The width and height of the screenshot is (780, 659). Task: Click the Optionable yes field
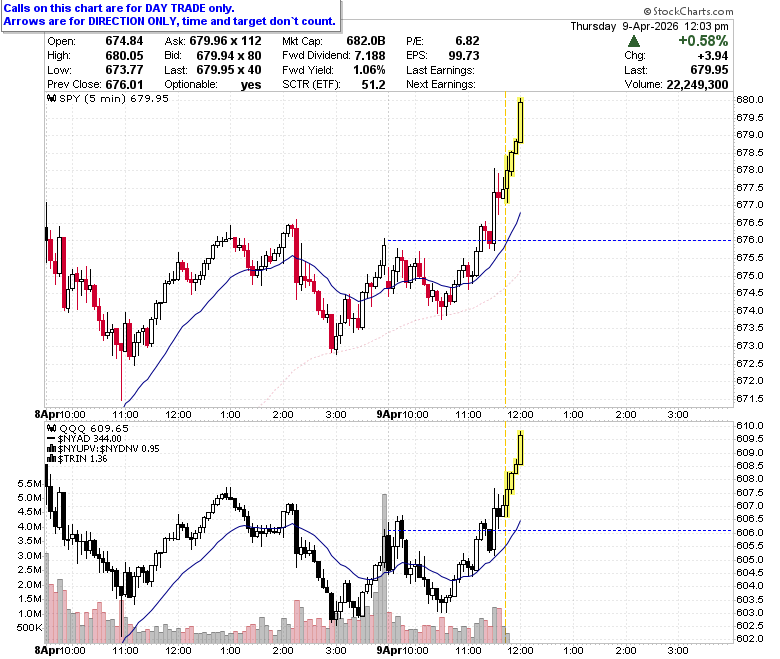point(213,85)
